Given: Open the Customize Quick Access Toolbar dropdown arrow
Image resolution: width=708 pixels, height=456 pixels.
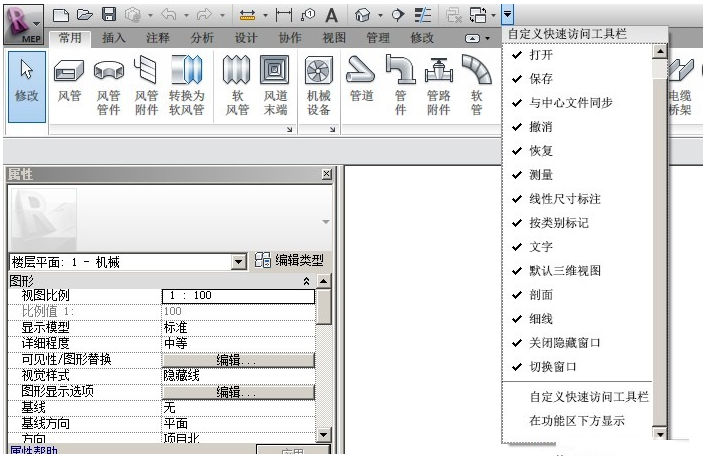Looking at the screenshot, I should [508, 15].
